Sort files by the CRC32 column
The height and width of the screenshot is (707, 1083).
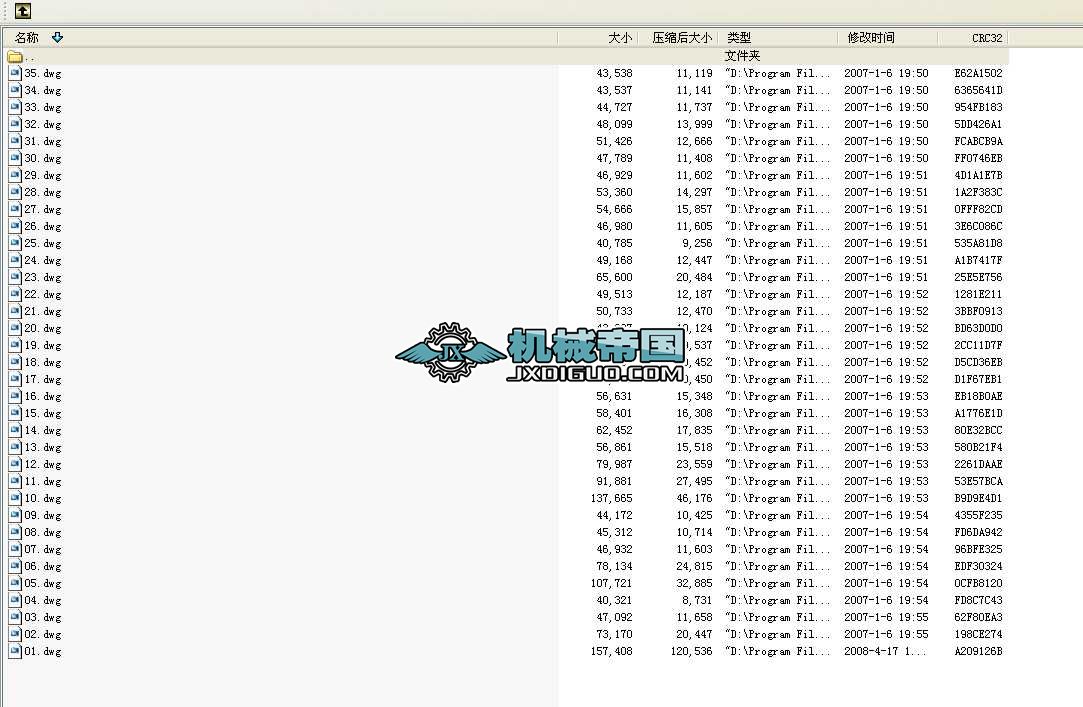point(986,37)
